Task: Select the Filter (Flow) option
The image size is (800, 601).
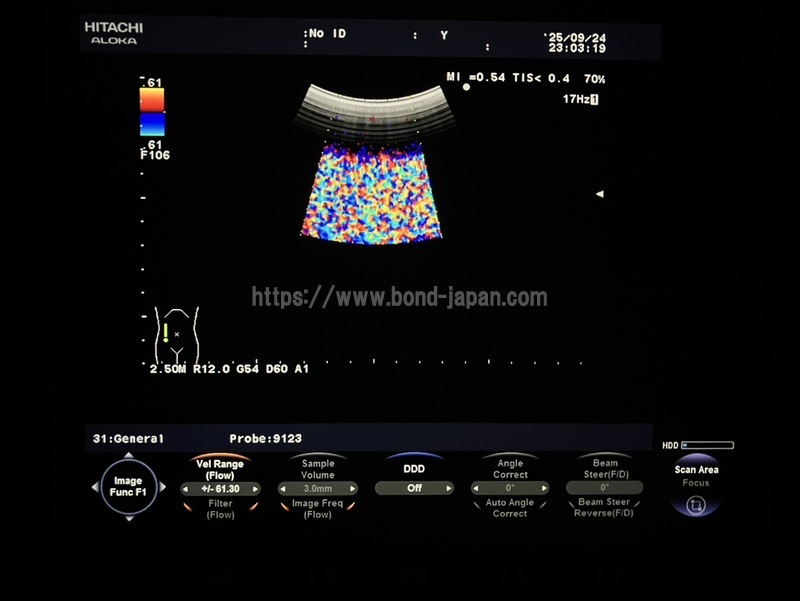Action: click(221, 508)
